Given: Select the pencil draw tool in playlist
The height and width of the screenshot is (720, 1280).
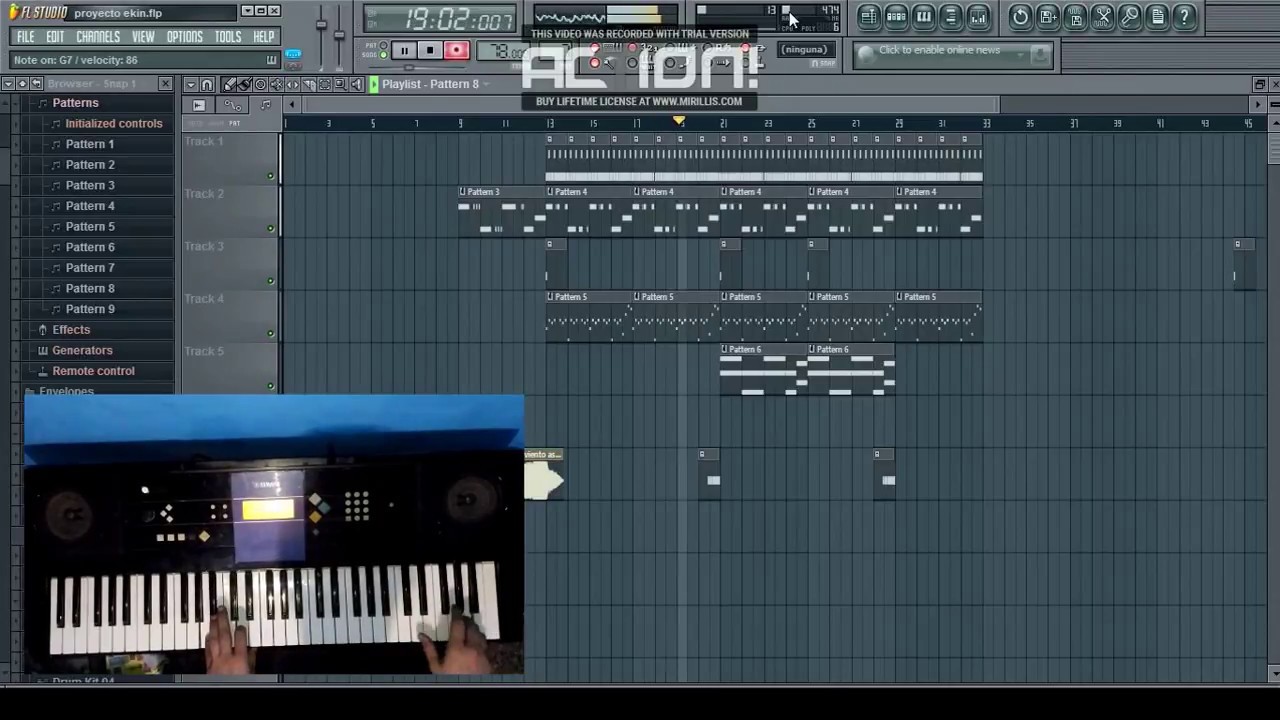Looking at the screenshot, I should pyautogui.click(x=228, y=84).
